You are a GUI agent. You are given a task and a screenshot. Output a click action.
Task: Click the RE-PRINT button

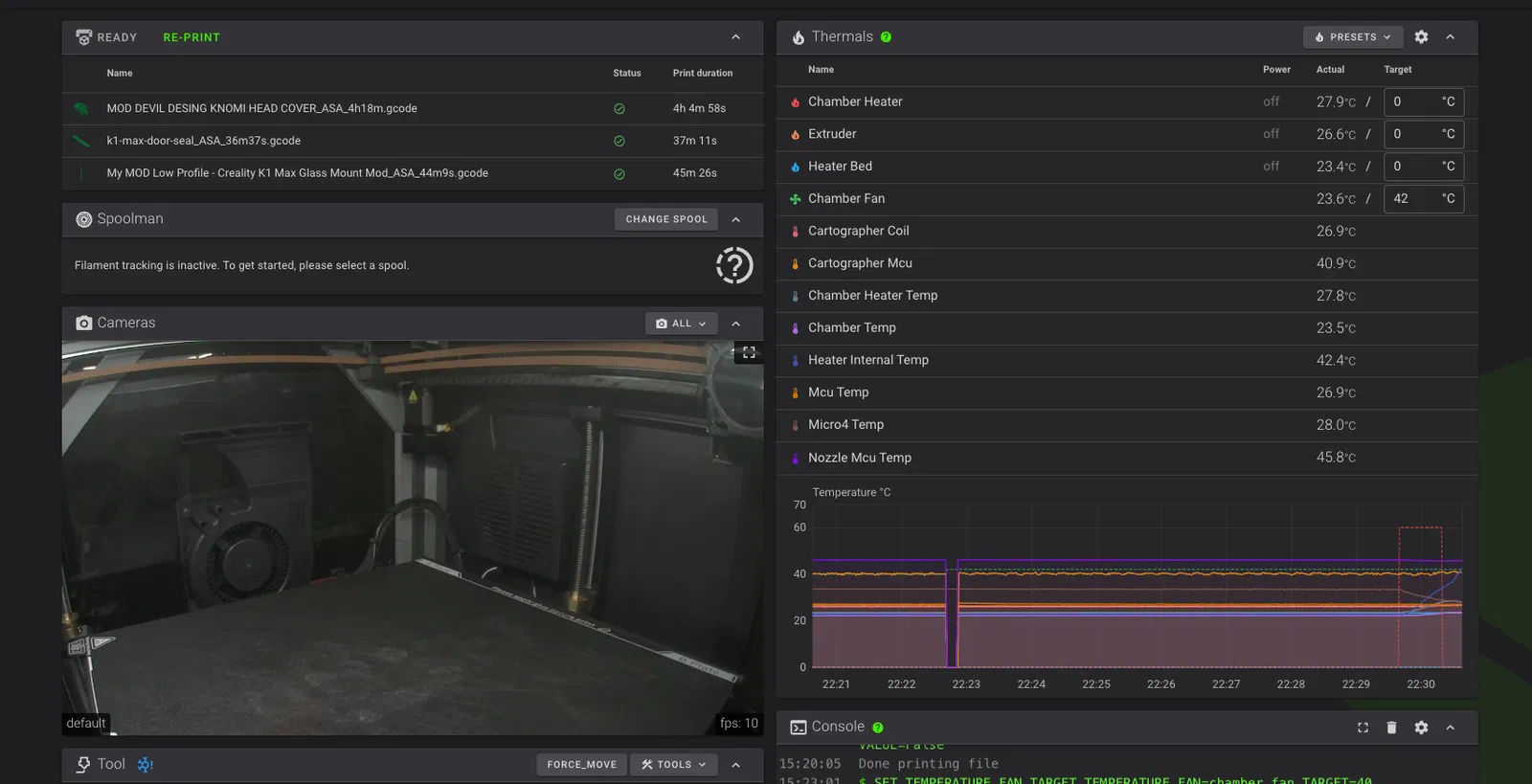(x=191, y=37)
